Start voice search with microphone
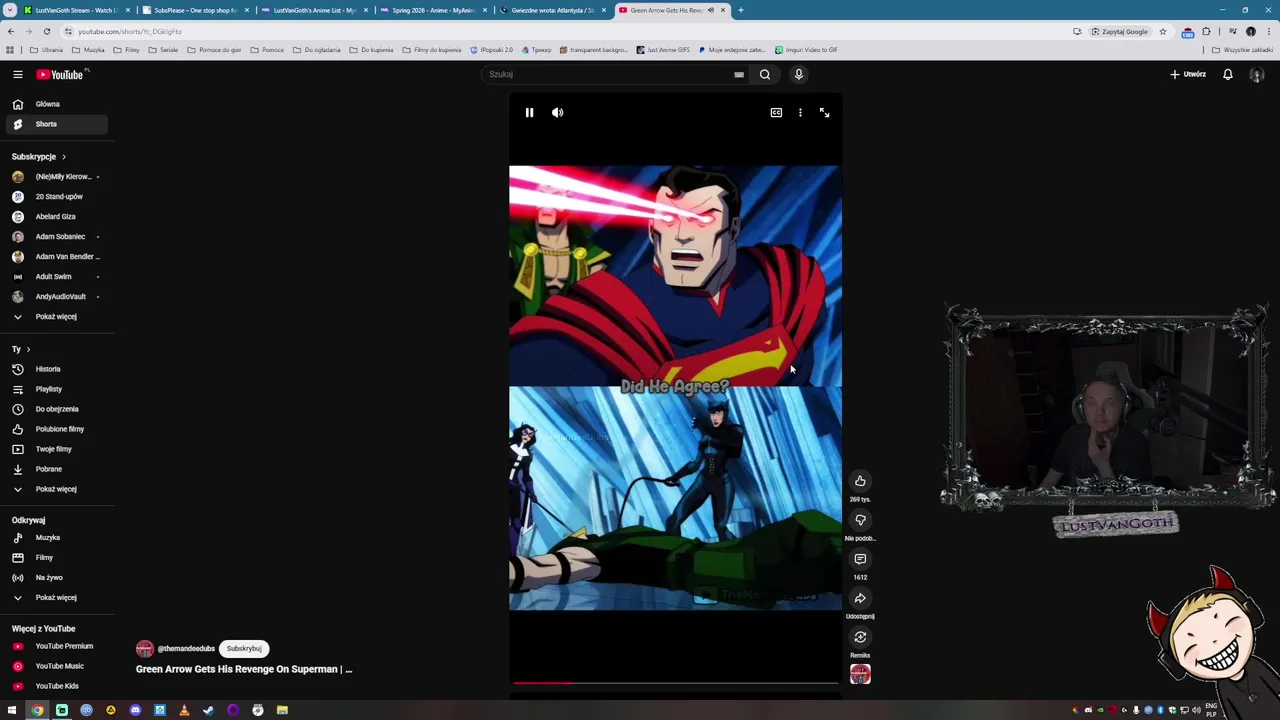 [798, 74]
